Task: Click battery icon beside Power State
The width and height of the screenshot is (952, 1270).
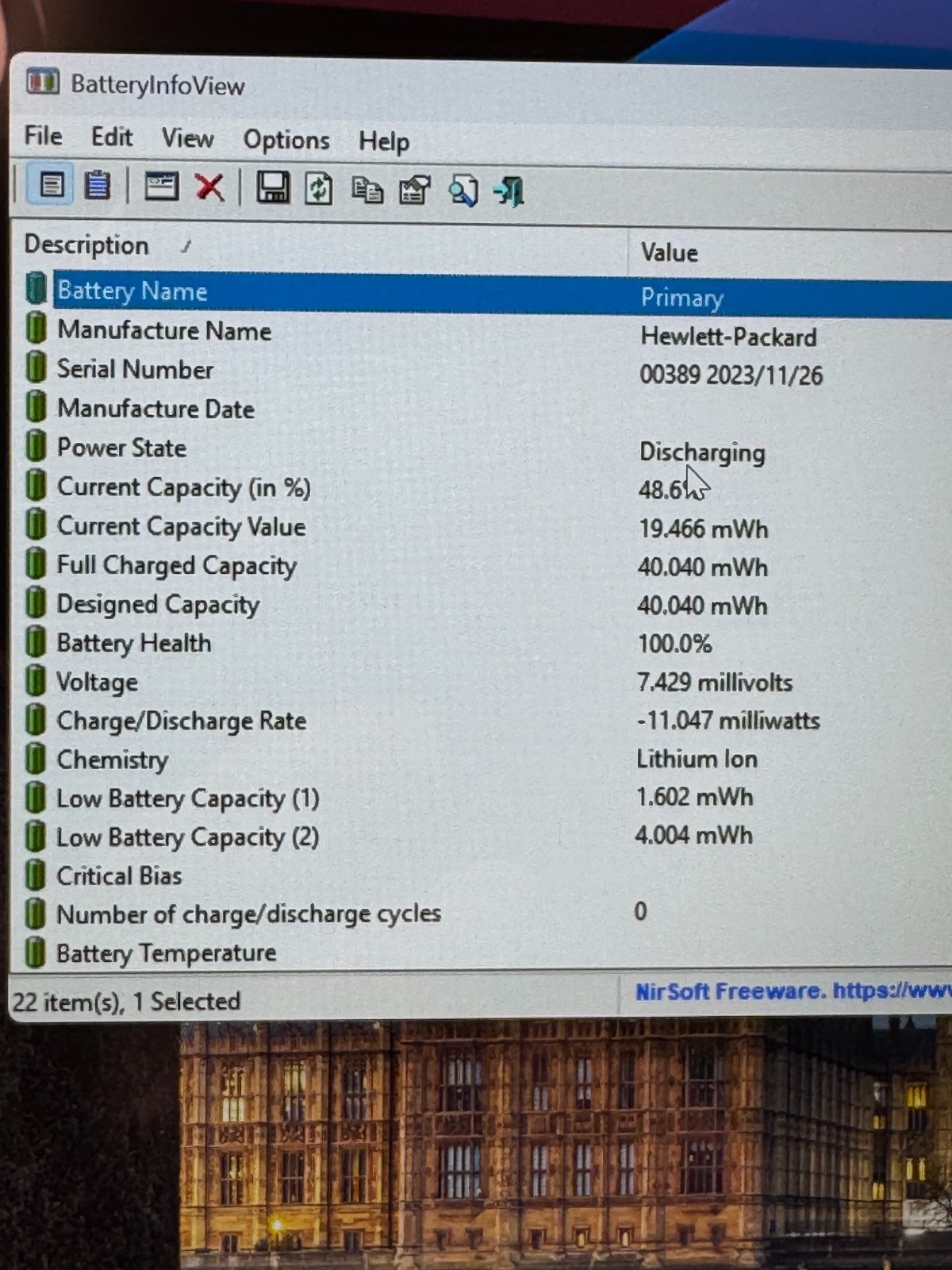Action: tap(36, 446)
